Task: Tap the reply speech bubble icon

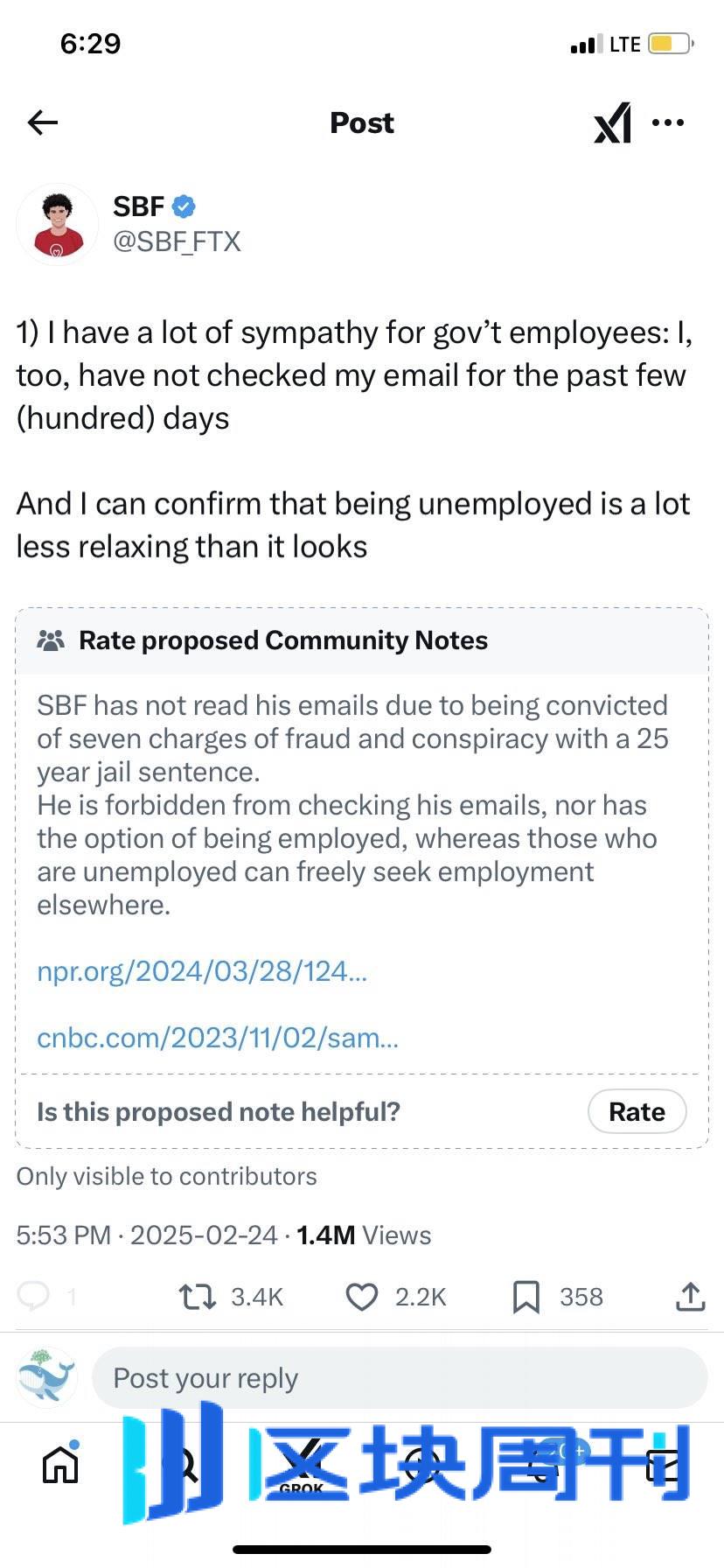Action: coord(34,1296)
